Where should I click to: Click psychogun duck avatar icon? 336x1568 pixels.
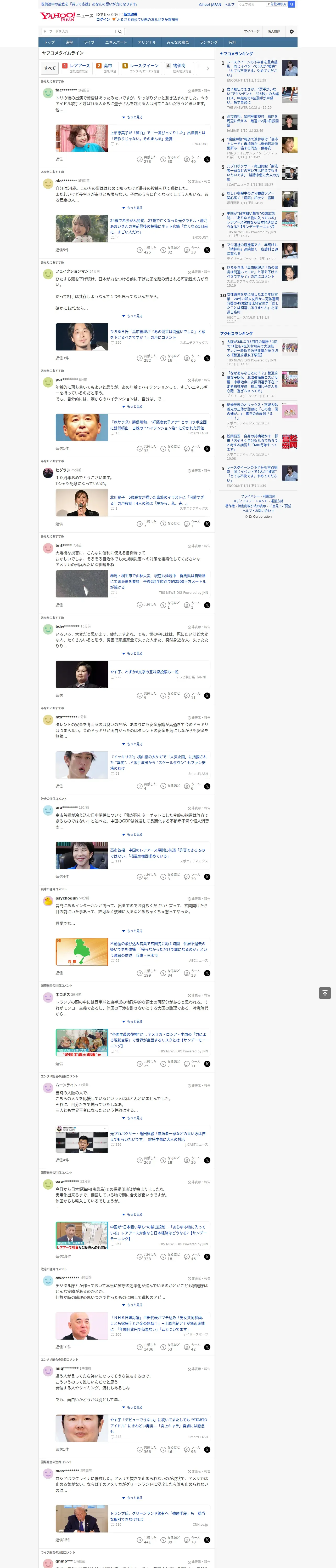(x=48, y=900)
